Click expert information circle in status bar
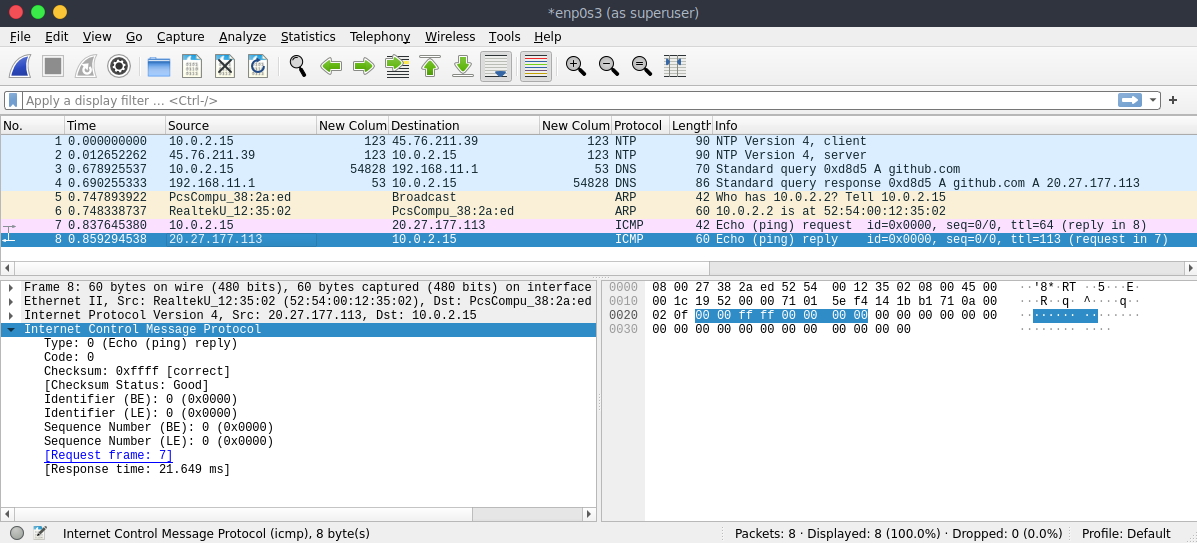Image resolution: width=1197 pixels, height=543 pixels. (17, 533)
